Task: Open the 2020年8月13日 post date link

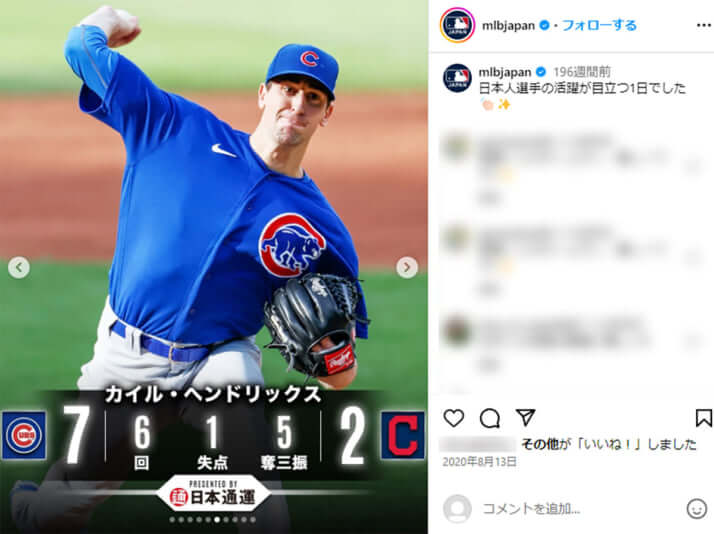Action: click(x=479, y=462)
